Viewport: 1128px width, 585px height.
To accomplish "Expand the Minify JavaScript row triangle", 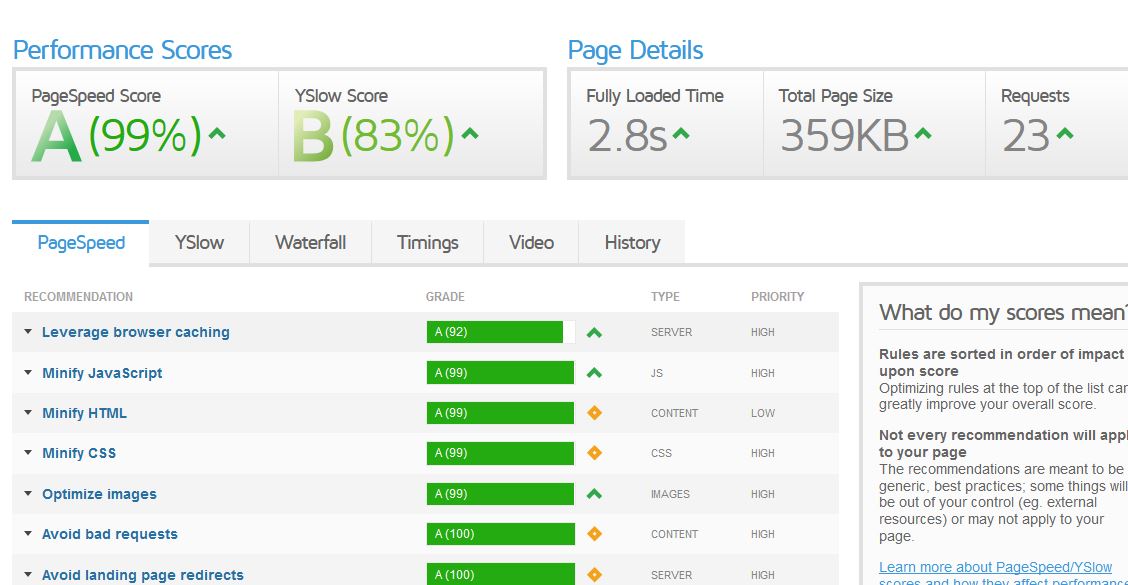I will point(28,373).
